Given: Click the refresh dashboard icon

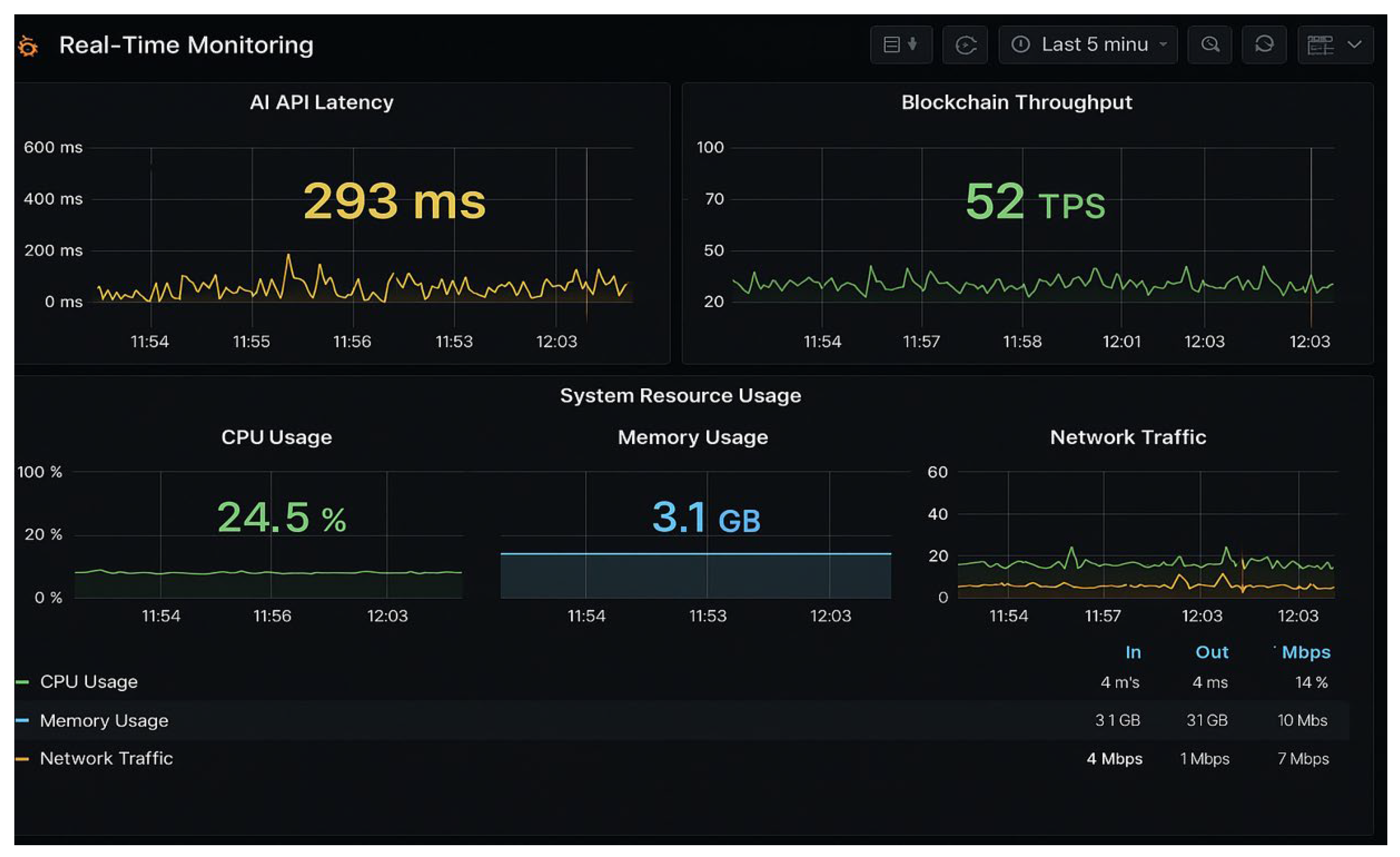Looking at the screenshot, I should point(966,44).
